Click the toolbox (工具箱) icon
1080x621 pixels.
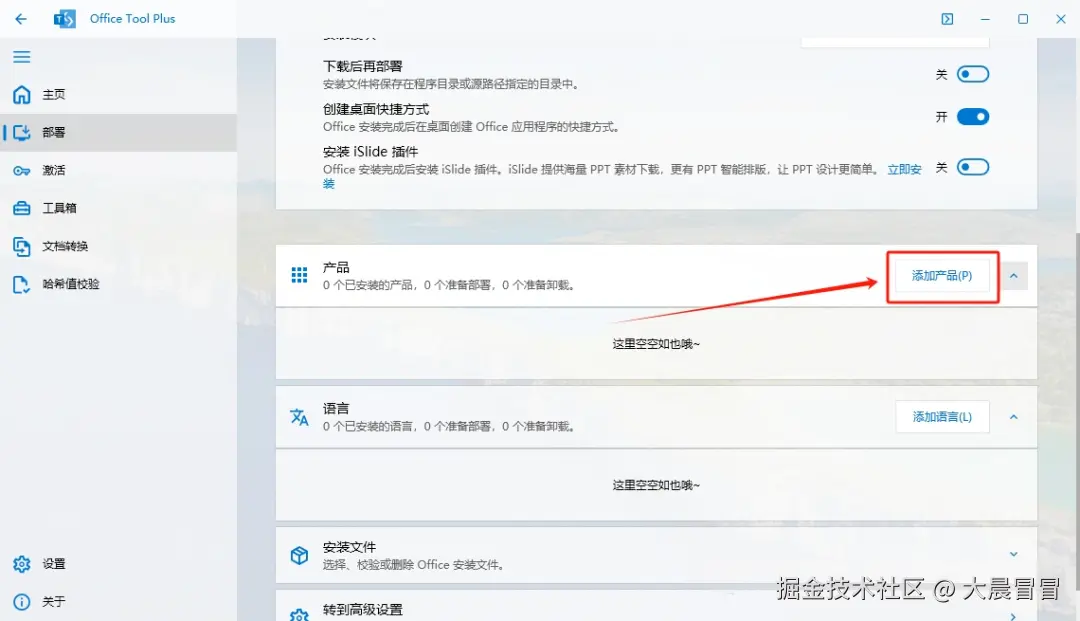tap(22, 208)
